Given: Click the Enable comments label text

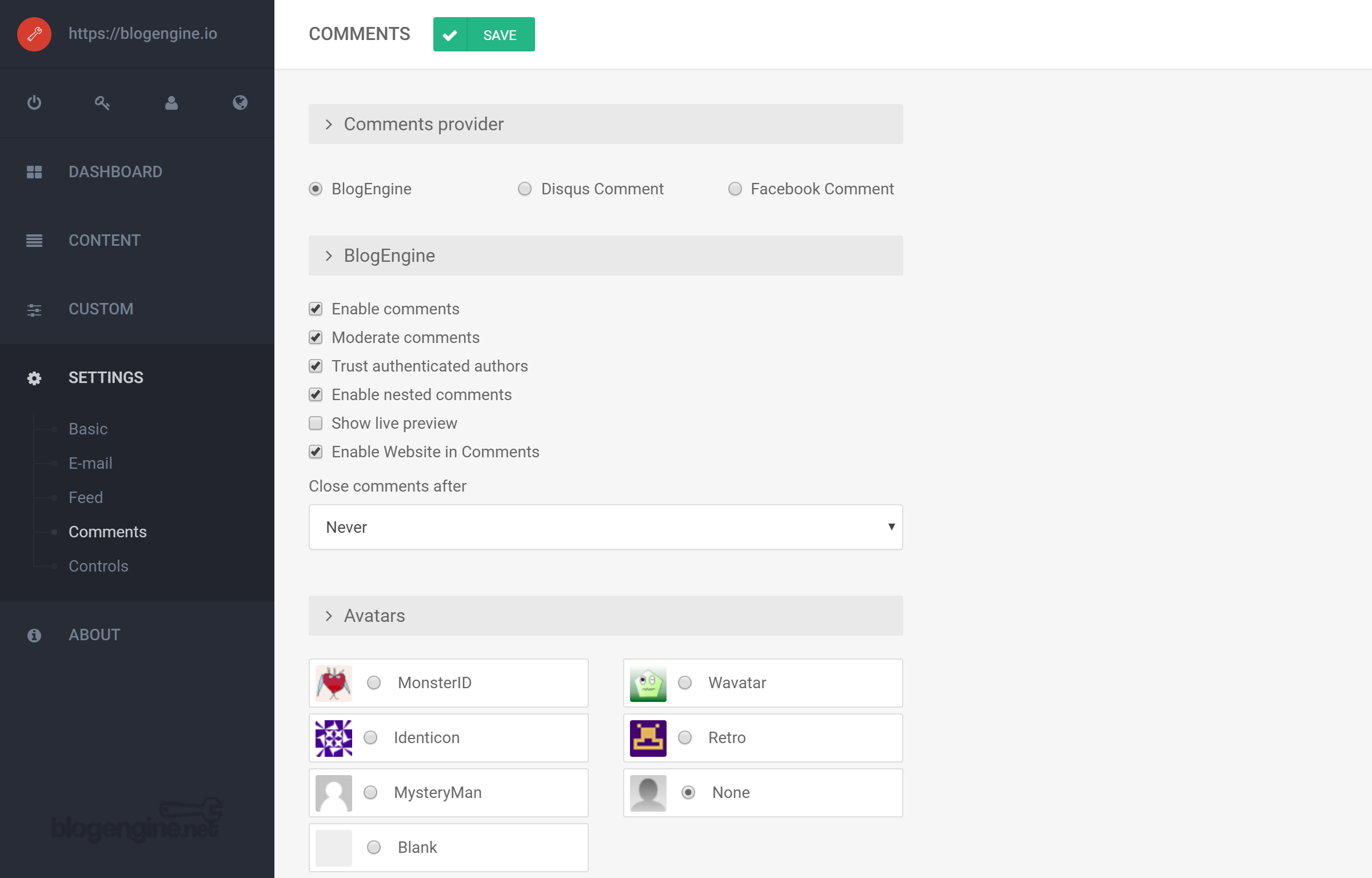Looking at the screenshot, I should point(396,309).
